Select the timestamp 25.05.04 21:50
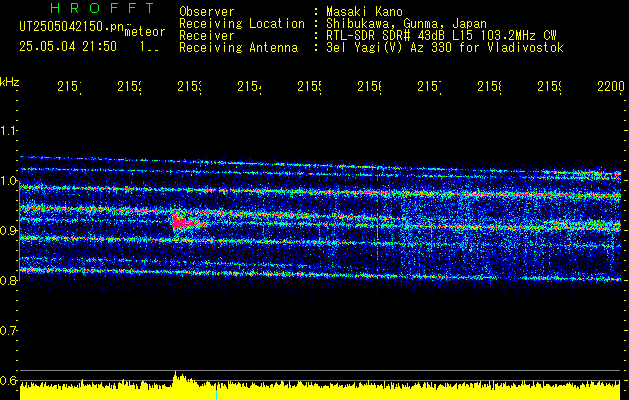This screenshot has width=629, height=400. click(x=68, y=47)
